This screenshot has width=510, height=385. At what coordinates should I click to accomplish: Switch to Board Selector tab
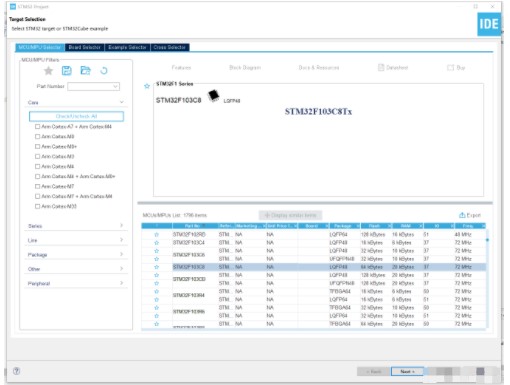(x=85, y=47)
